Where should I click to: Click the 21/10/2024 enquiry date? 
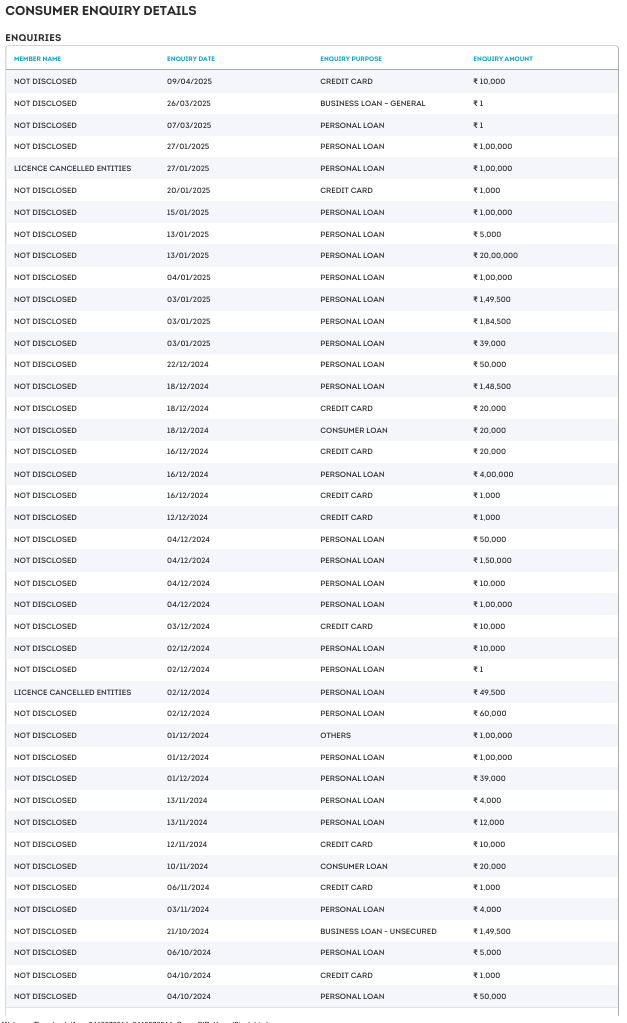pos(187,931)
